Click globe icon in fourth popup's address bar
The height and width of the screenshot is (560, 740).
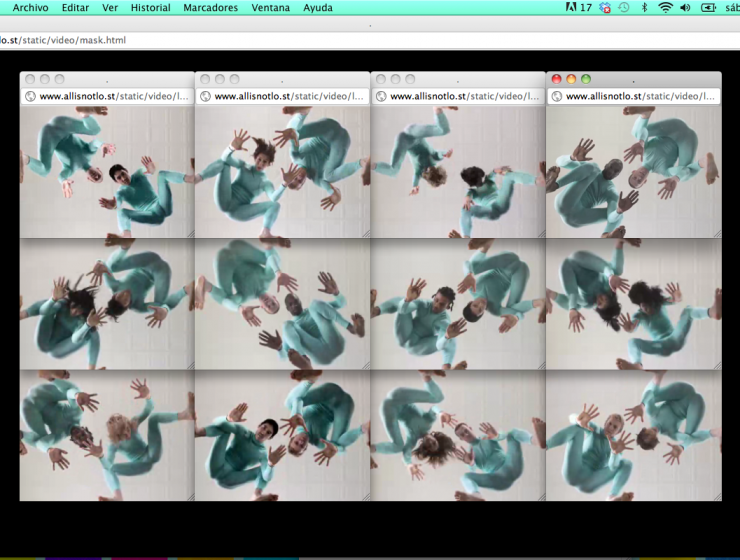557,97
